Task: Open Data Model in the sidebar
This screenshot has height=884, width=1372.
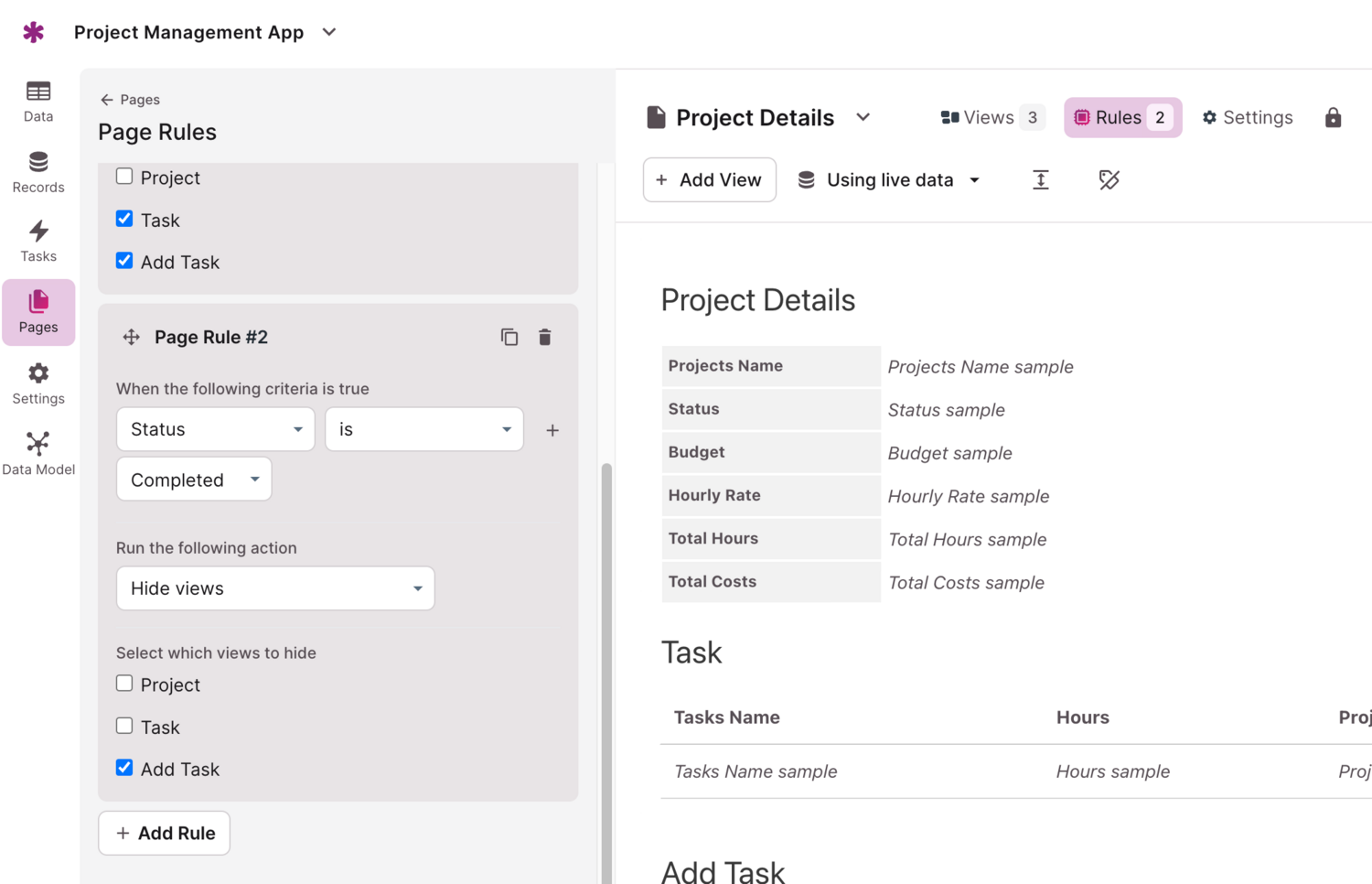Action: 38,454
